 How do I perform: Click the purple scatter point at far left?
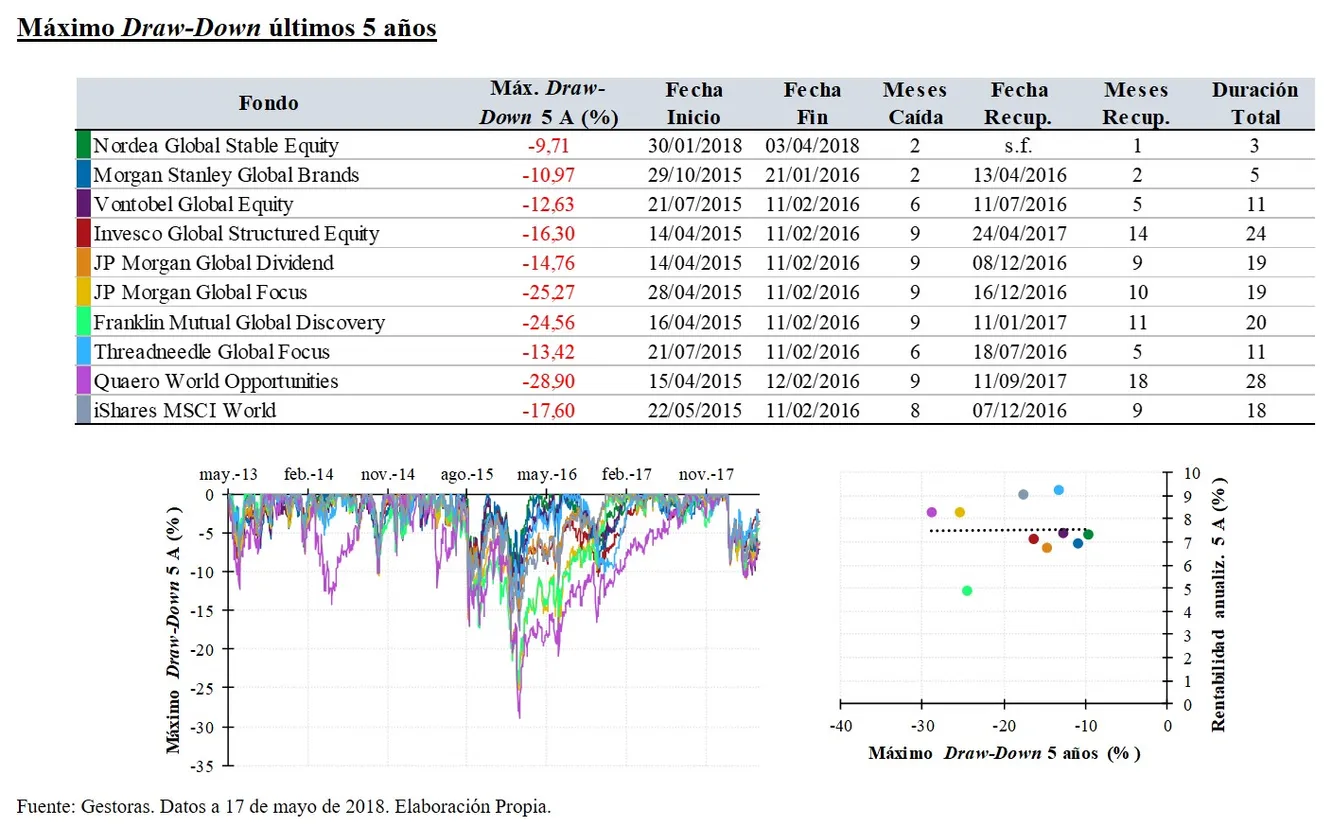tap(932, 512)
